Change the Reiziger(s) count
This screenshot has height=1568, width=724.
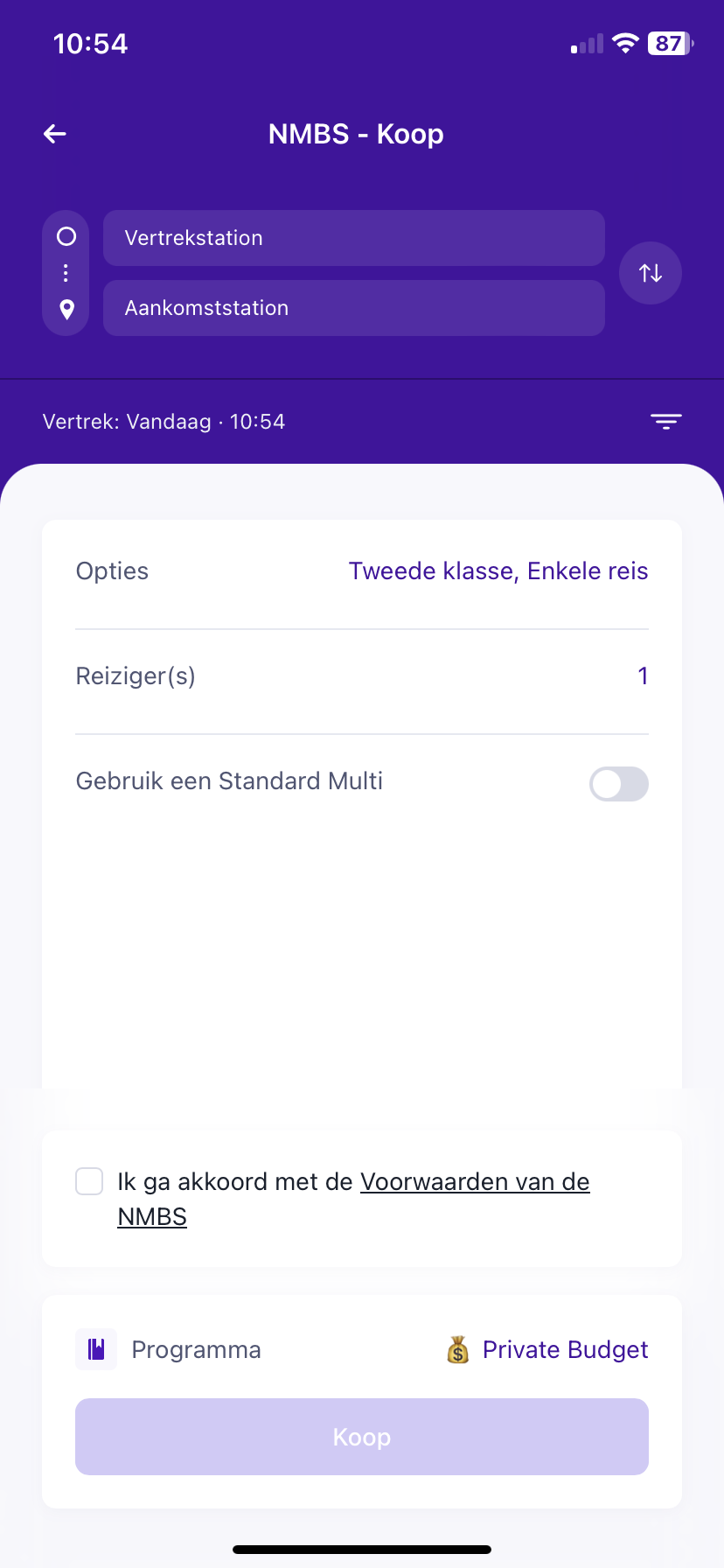[642, 676]
